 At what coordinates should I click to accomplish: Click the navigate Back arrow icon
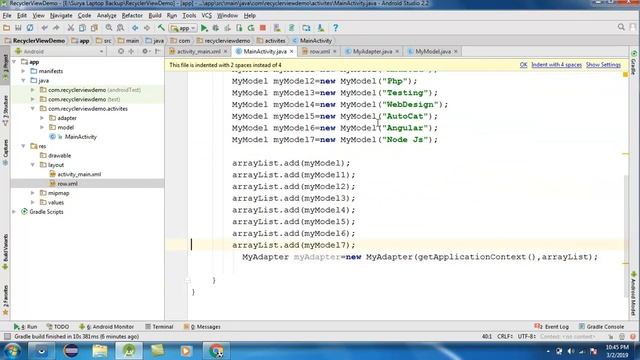click(135, 28)
